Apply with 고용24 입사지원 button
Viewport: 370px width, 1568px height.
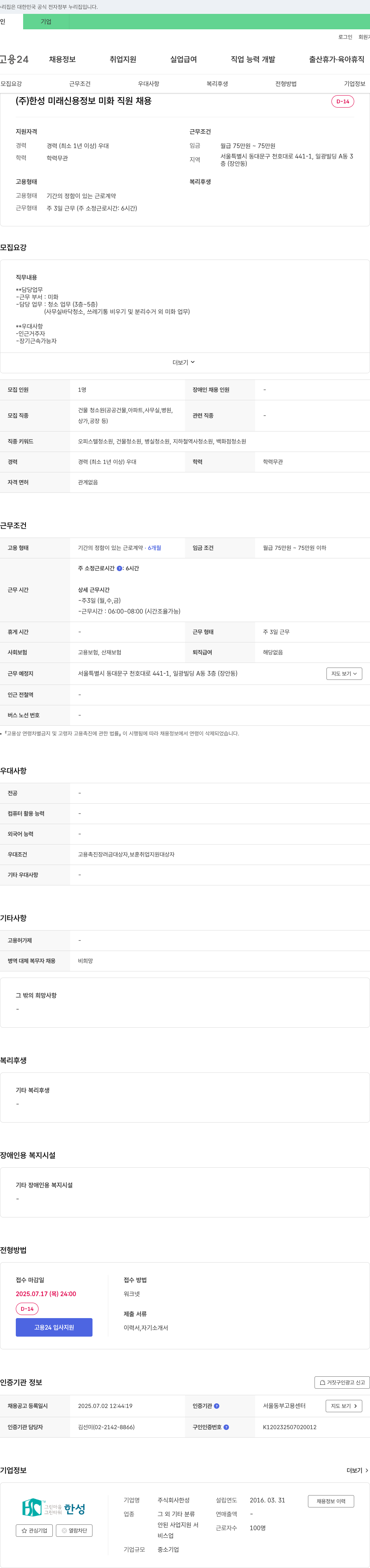[x=54, y=1327]
